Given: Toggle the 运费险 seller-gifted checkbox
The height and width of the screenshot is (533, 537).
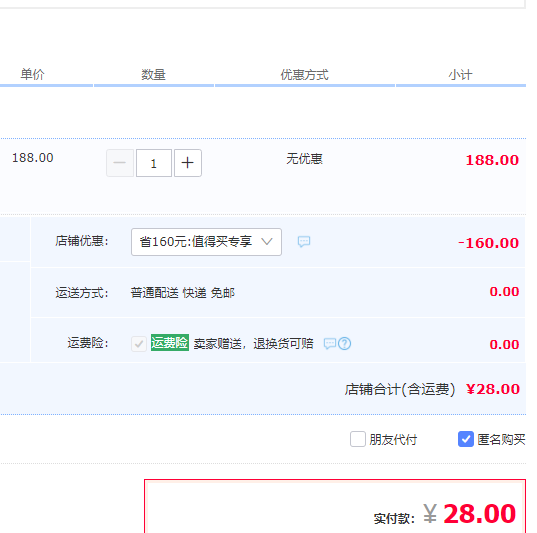Looking at the screenshot, I should pos(139,344).
